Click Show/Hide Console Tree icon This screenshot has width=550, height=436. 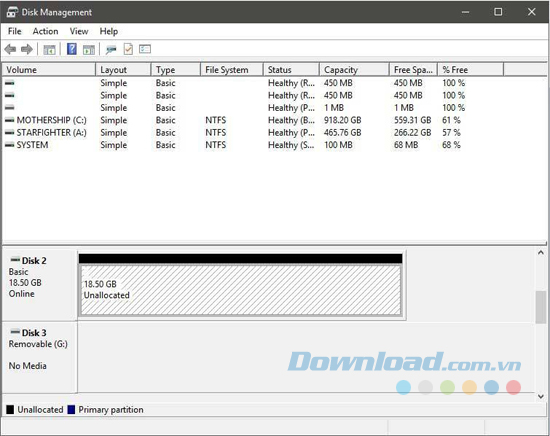49,49
